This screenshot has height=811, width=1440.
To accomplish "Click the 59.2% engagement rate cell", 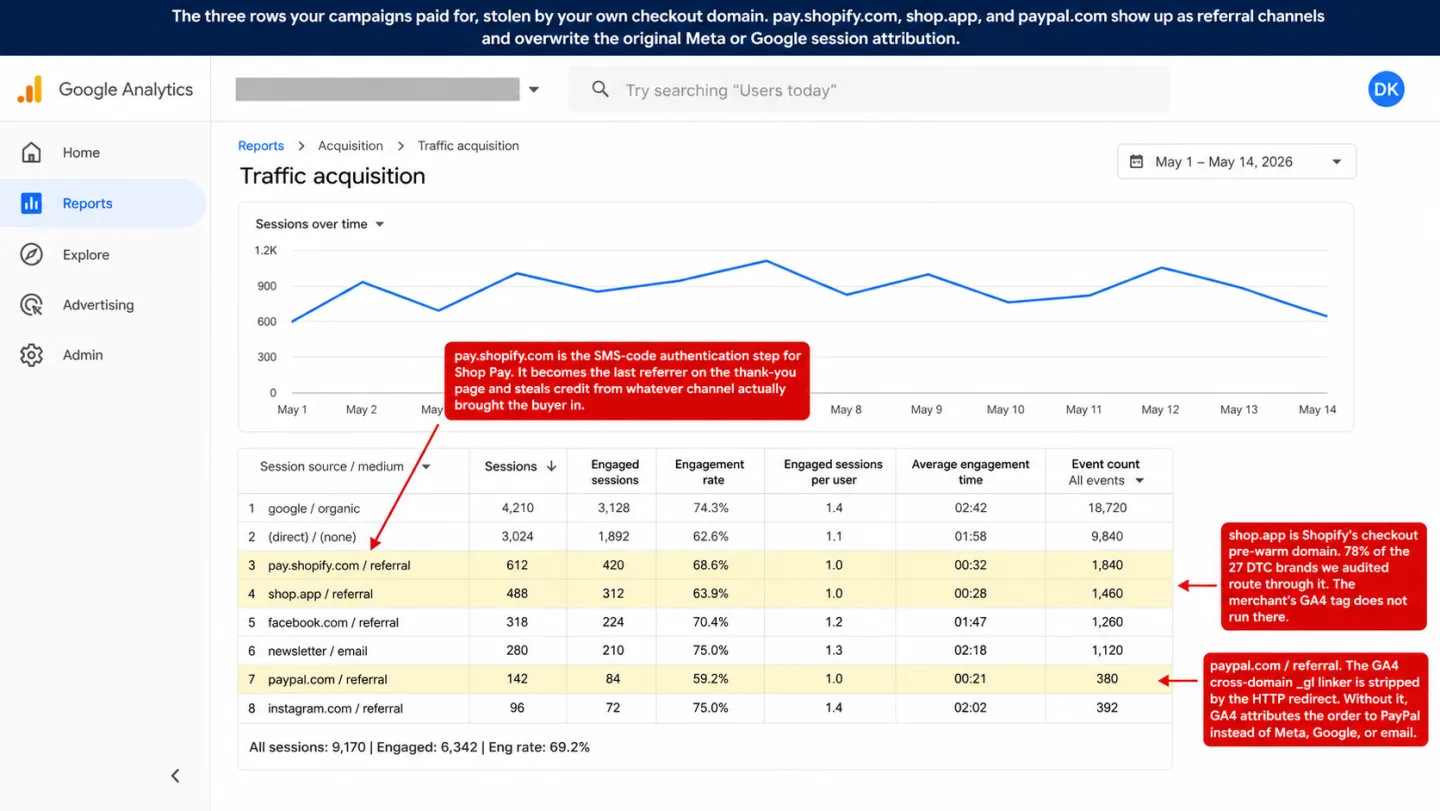I will 710,679.
